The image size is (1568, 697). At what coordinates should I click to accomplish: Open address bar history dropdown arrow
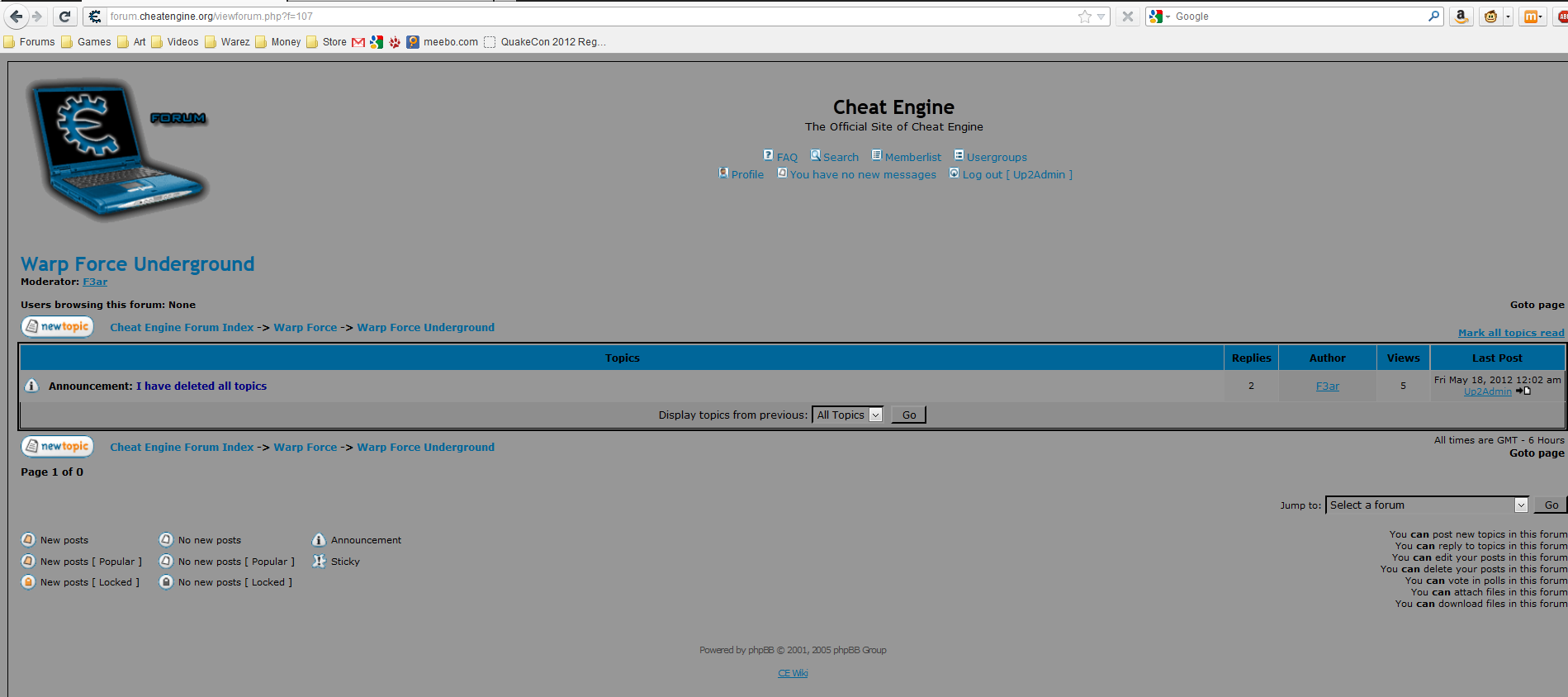point(1101,17)
